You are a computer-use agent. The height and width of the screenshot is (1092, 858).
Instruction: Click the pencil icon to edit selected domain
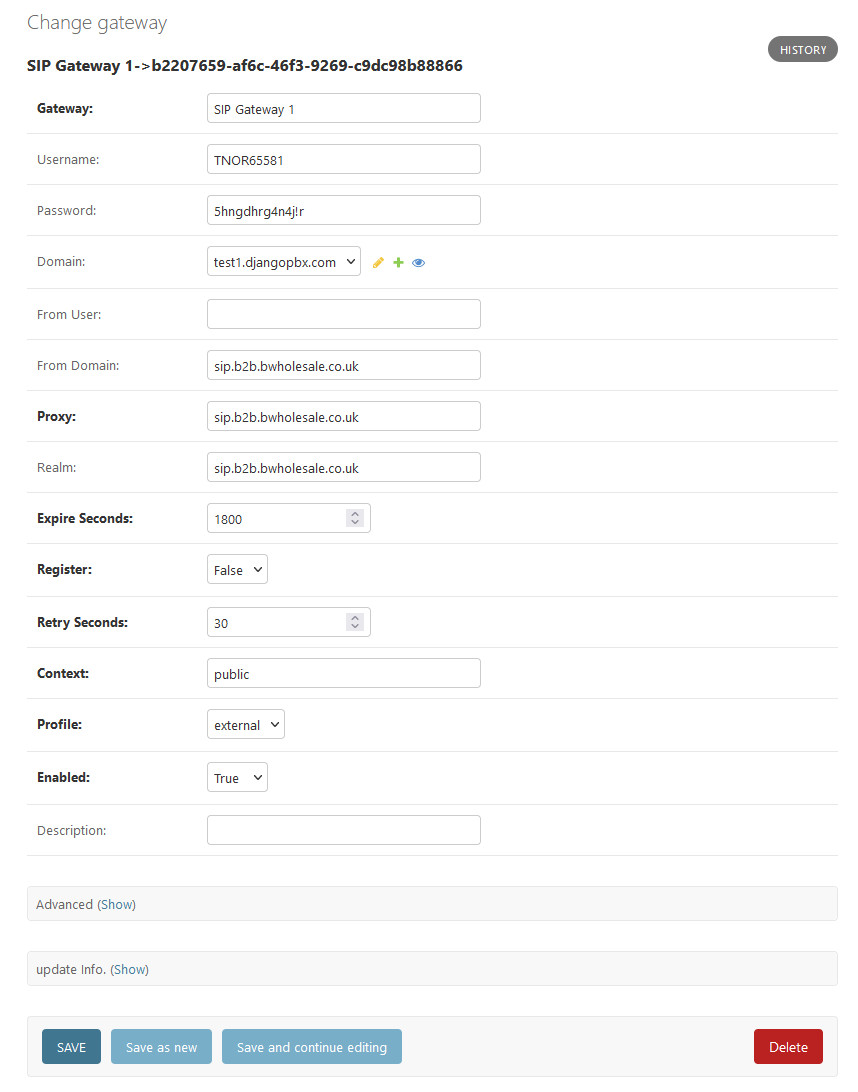click(378, 263)
